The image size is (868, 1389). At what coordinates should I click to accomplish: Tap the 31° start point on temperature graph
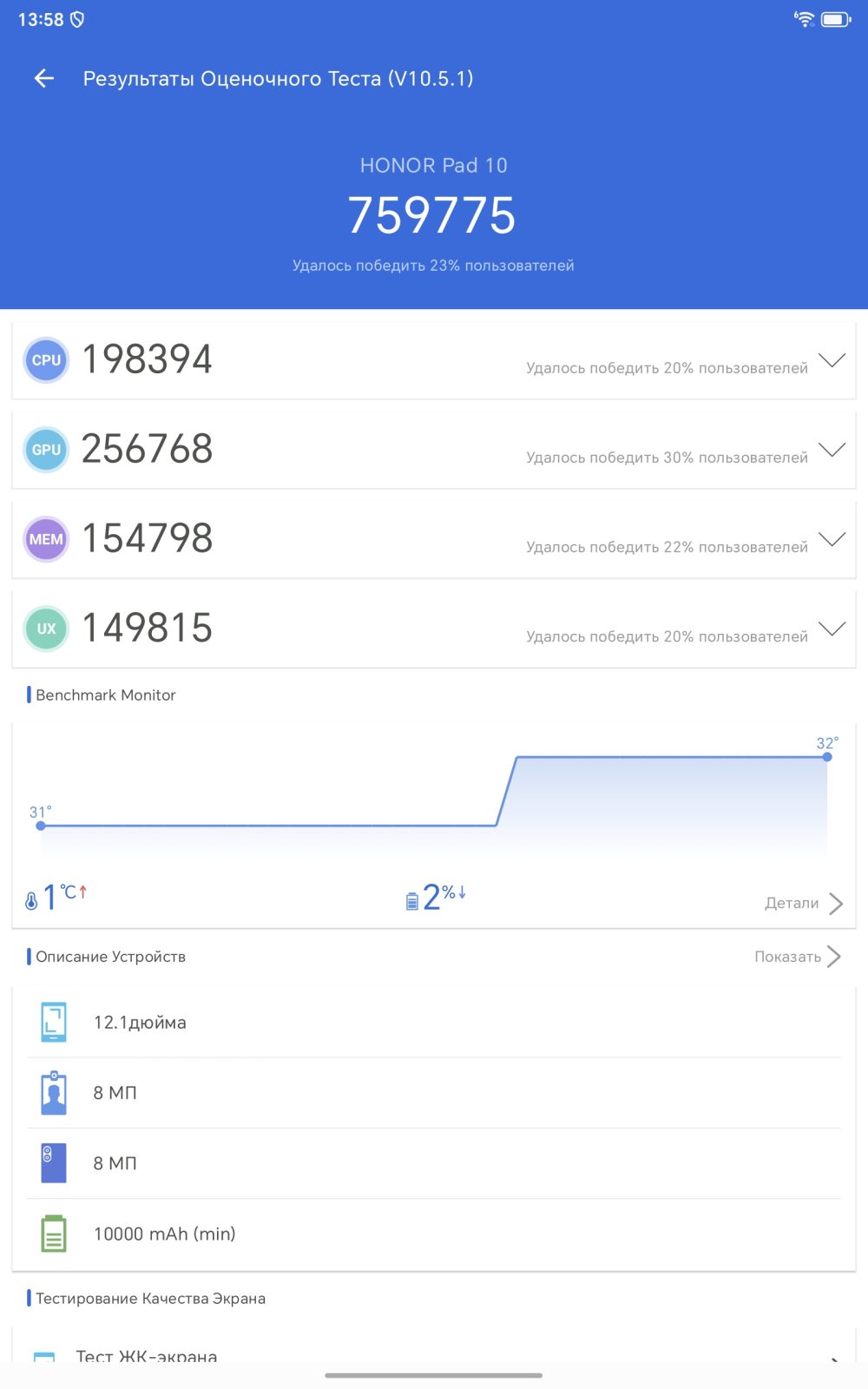pos(41,825)
